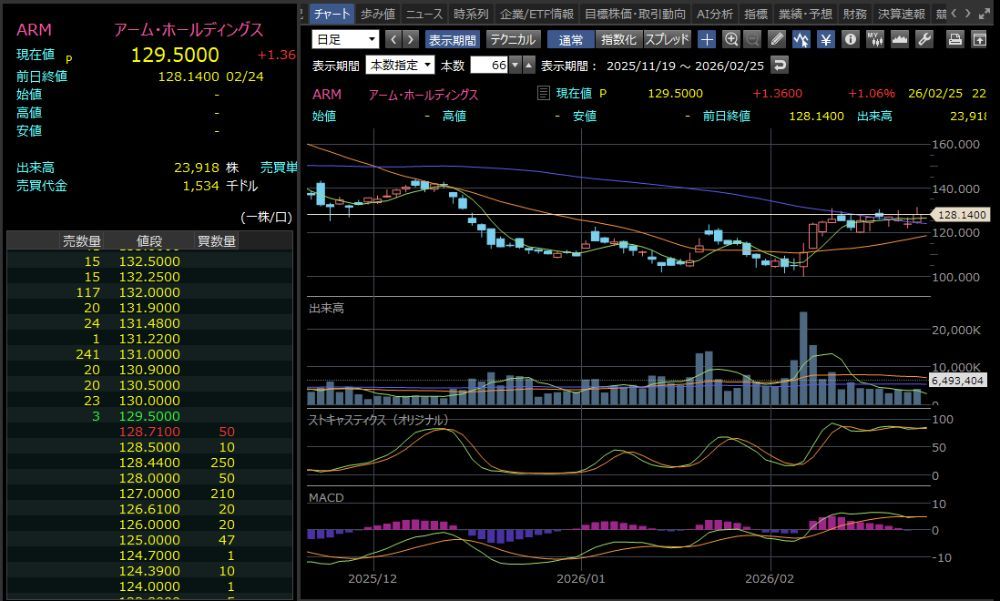The height and width of the screenshot is (601, 1000).
Task: Click ask price 130.0000 in order book
Action: point(149,401)
